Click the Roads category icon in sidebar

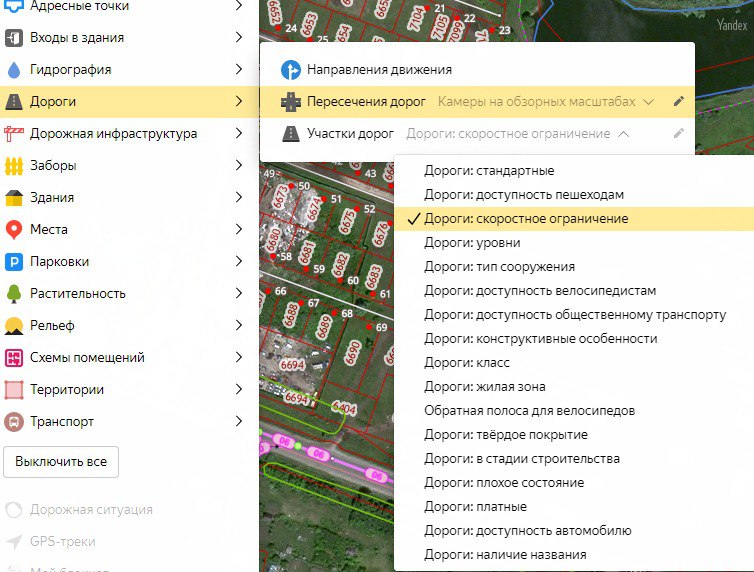pyautogui.click(x=14, y=101)
